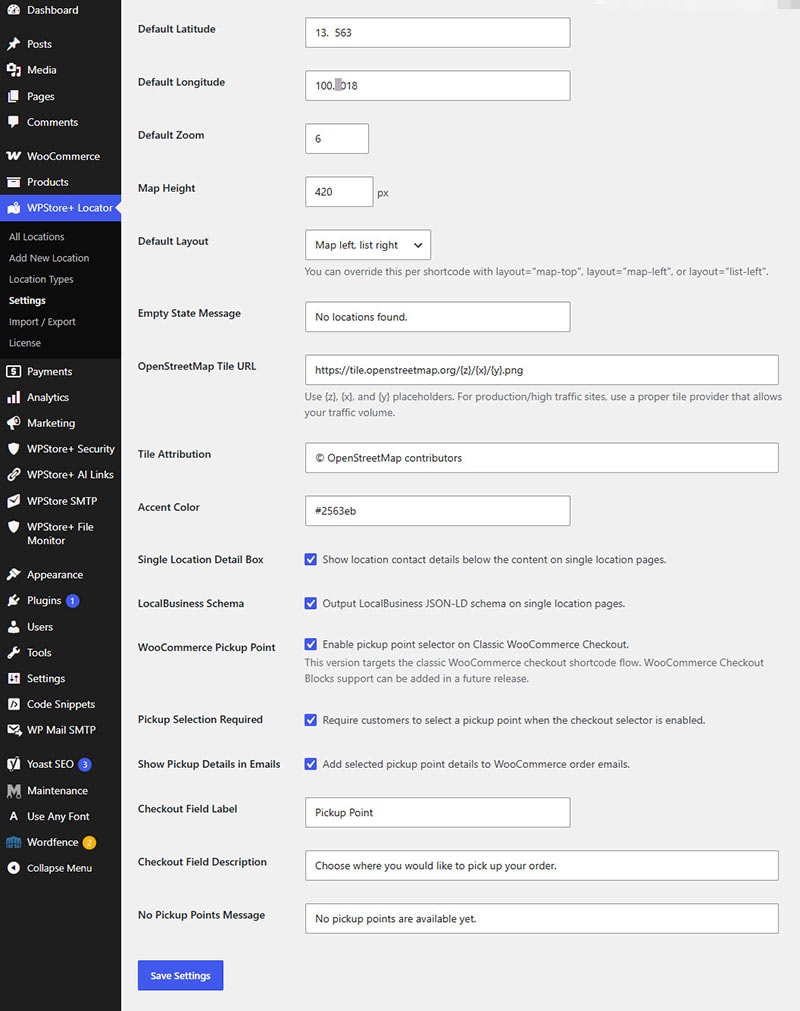Click the Save Settings button
This screenshot has width=800, height=1011.
tap(180, 976)
